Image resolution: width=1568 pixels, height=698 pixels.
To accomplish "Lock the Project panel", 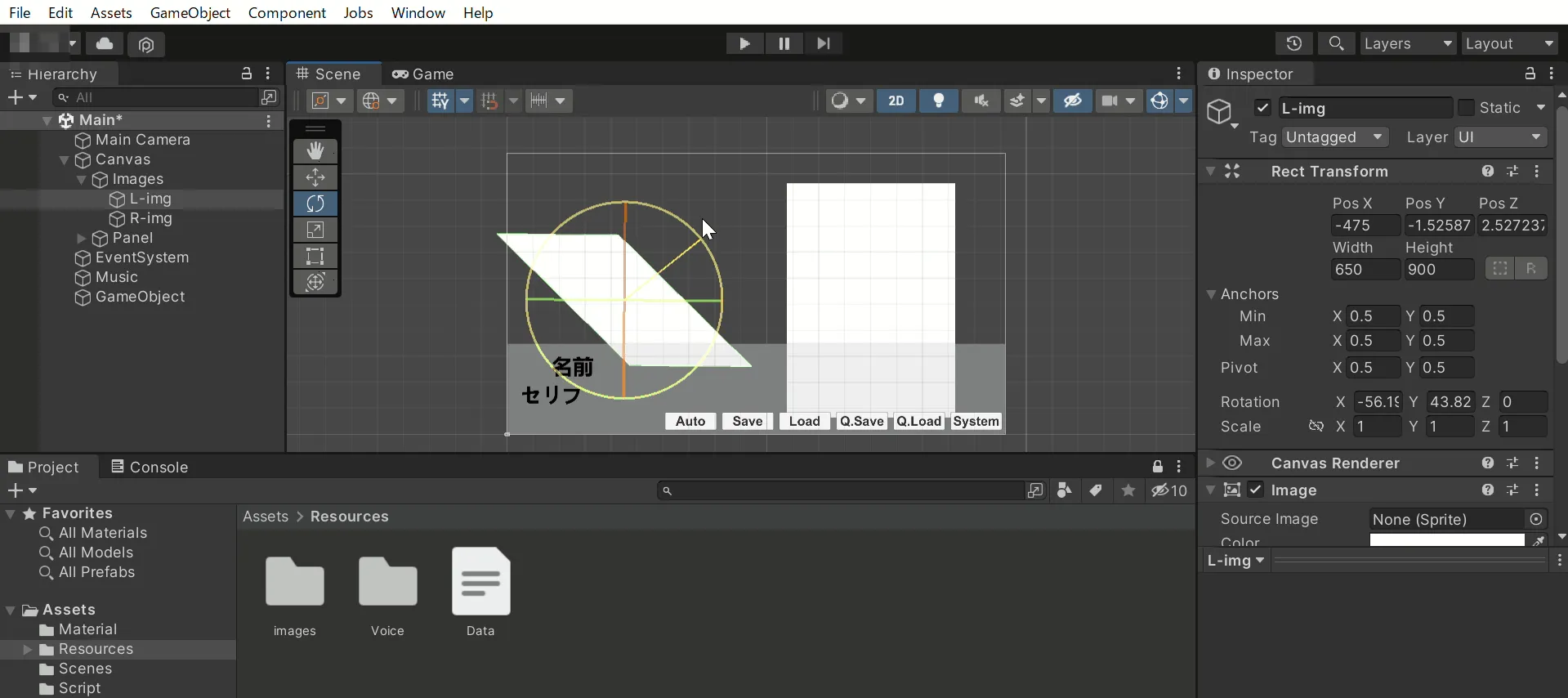I will 1158,467.
